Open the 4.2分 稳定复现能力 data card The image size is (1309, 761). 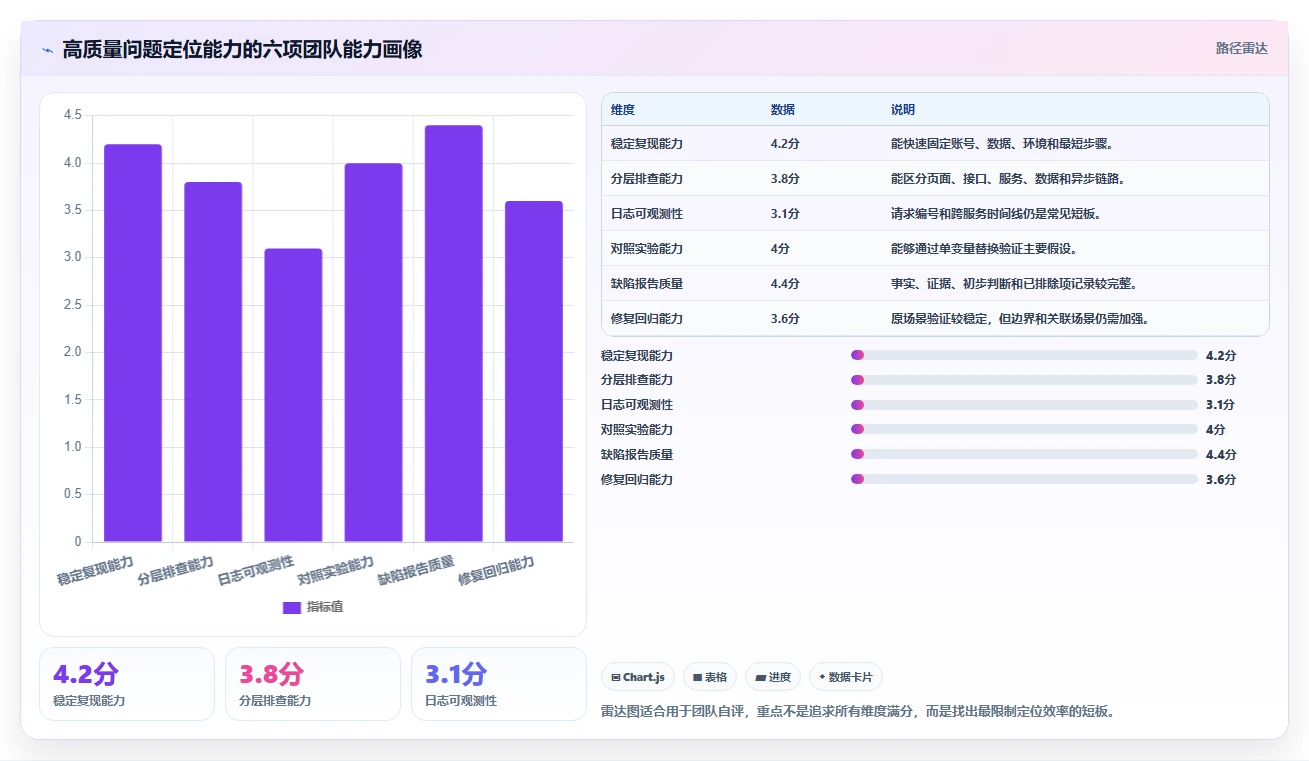(x=127, y=684)
